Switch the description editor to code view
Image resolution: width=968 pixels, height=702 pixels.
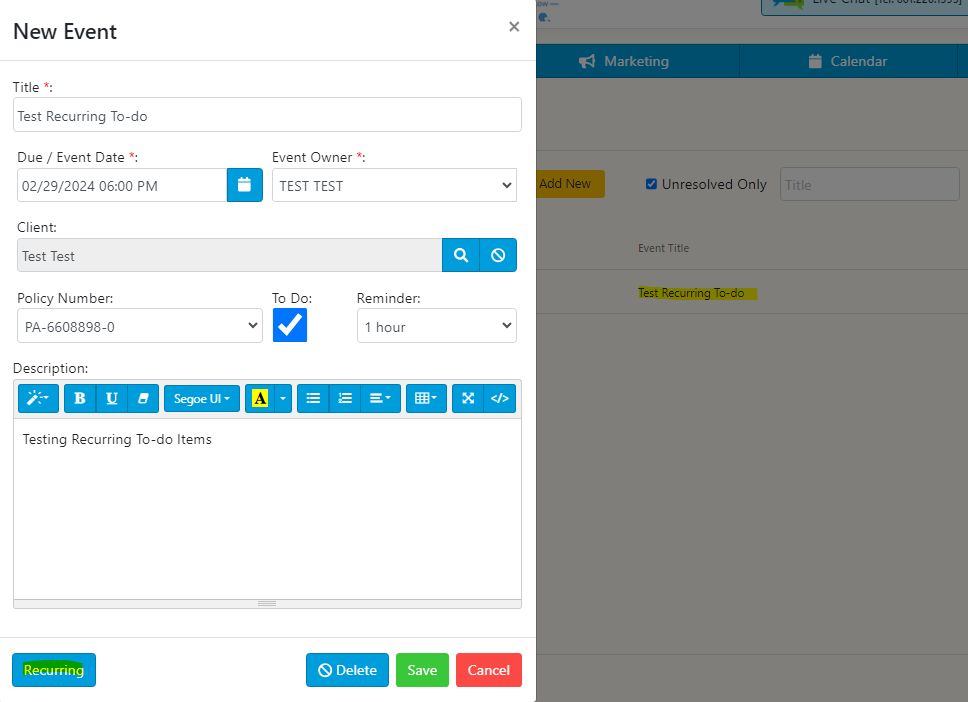[500, 398]
